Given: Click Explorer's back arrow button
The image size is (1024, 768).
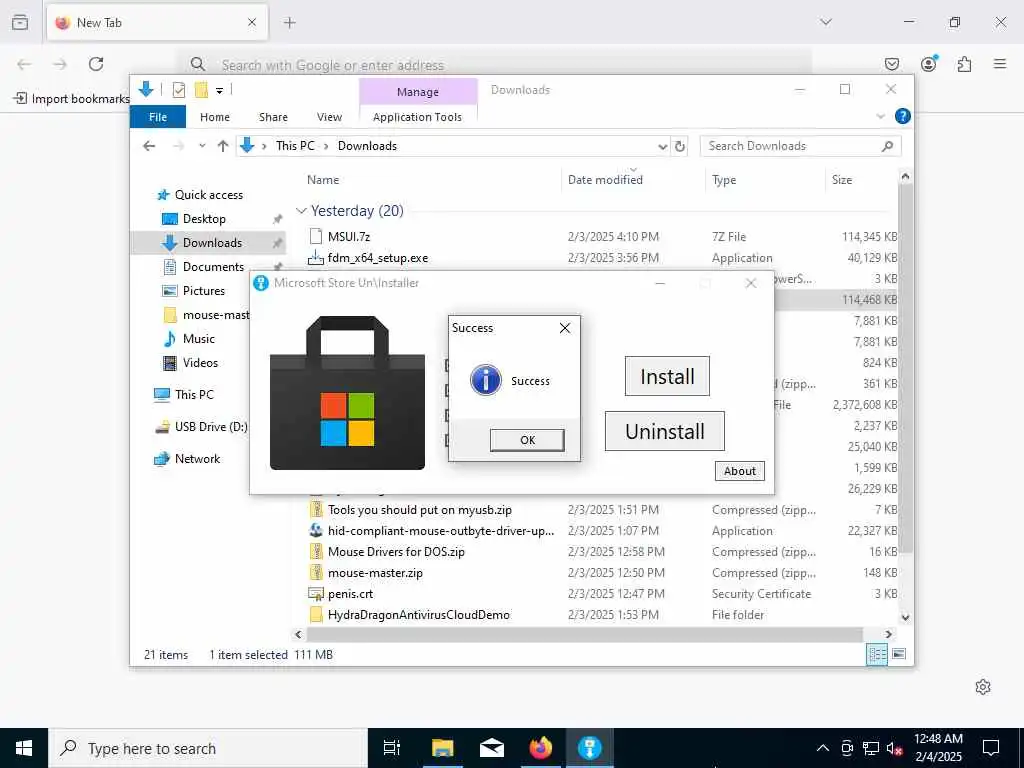Looking at the screenshot, I should click(149, 146).
